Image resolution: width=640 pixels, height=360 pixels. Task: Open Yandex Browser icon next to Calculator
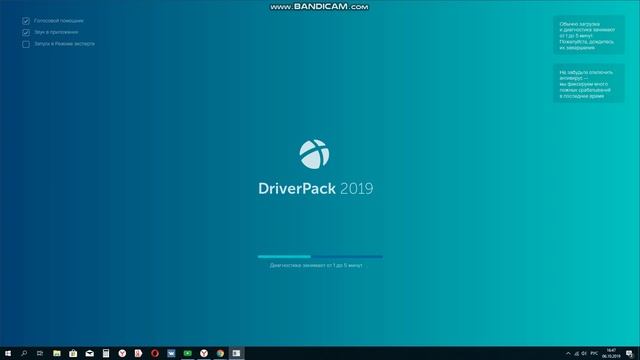[x=122, y=353]
